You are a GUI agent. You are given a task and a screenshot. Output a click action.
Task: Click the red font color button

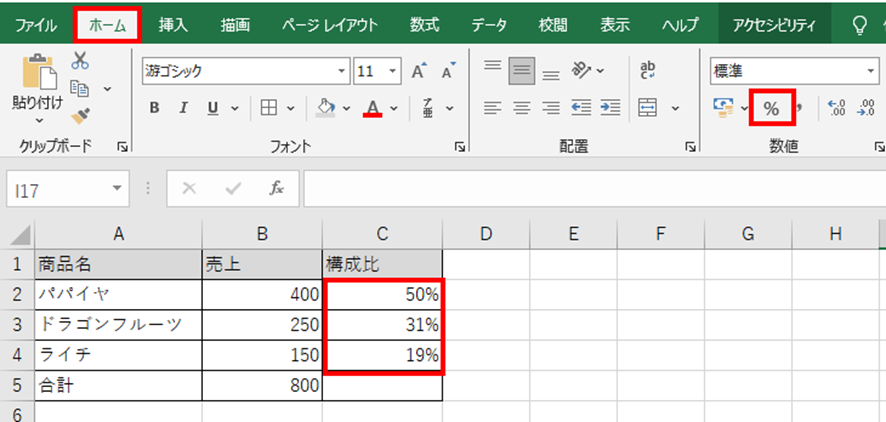click(373, 108)
